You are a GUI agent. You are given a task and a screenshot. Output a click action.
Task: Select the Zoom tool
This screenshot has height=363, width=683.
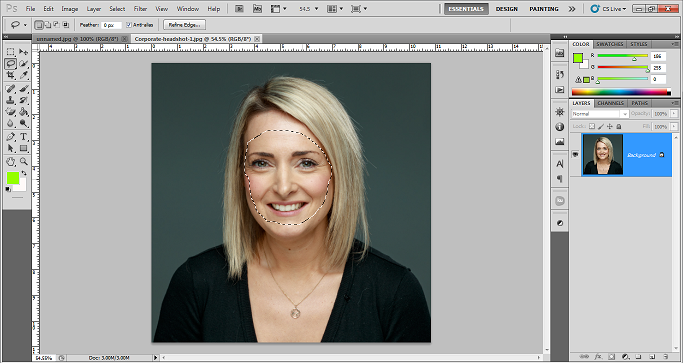[x=24, y=162]
